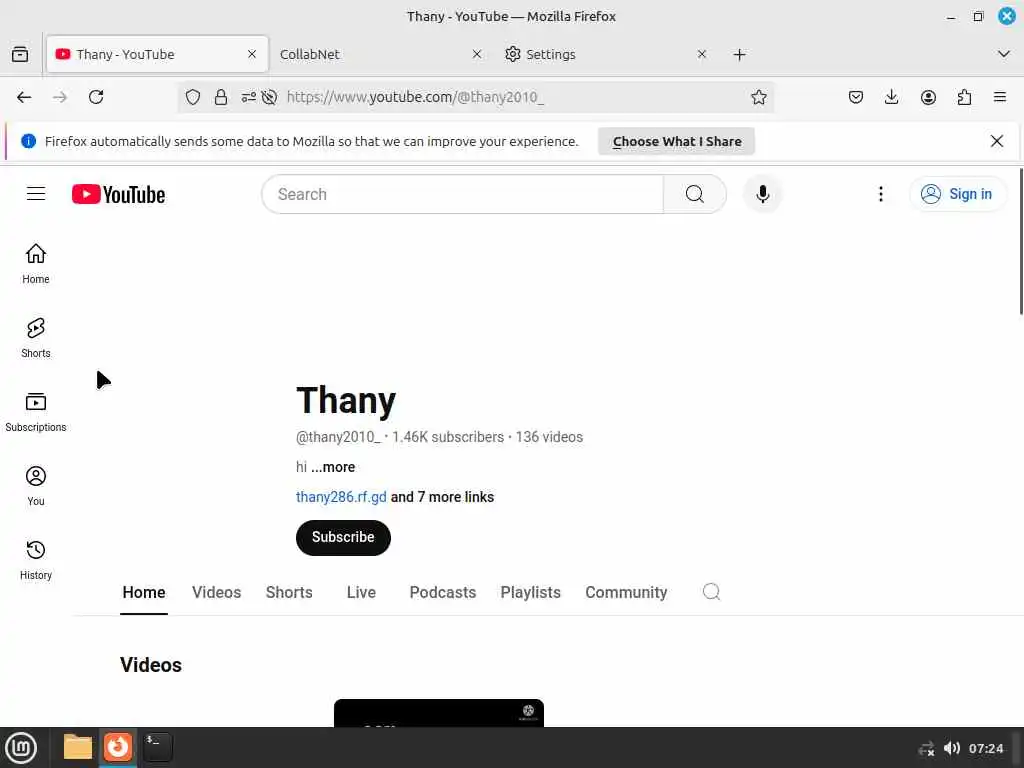Screen dimensions: 1024x768
Task: Open Shorts in YouTube sidebar
Action: [36, 338]
